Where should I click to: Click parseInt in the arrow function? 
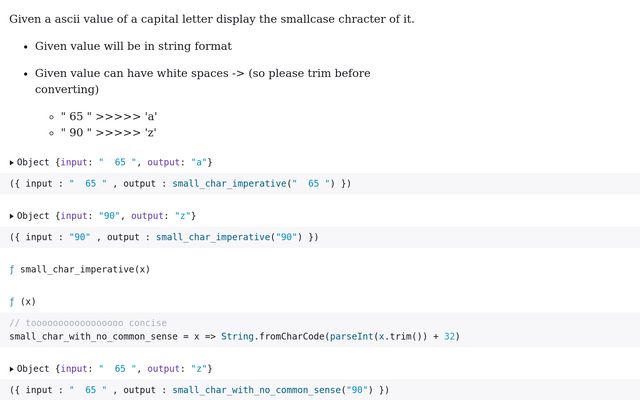pos(352,337)
